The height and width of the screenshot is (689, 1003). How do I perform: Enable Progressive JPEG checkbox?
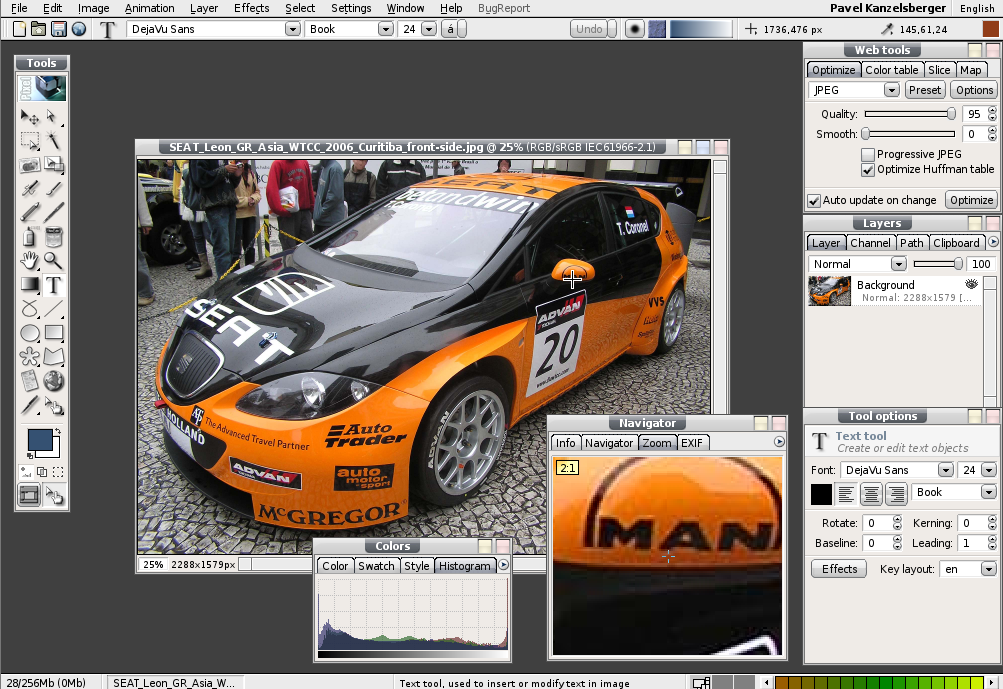click(x=868, y=154)
